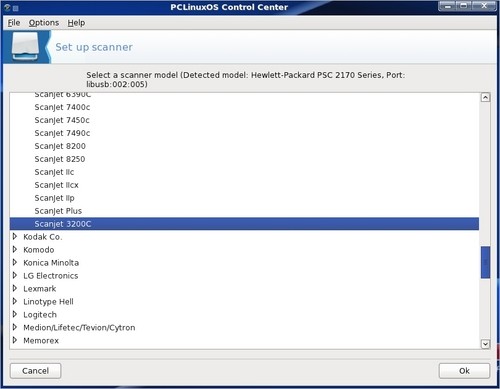Select ScanJet Plus in the list
This screenshot has height=389, width=500.
pos(58,211)
